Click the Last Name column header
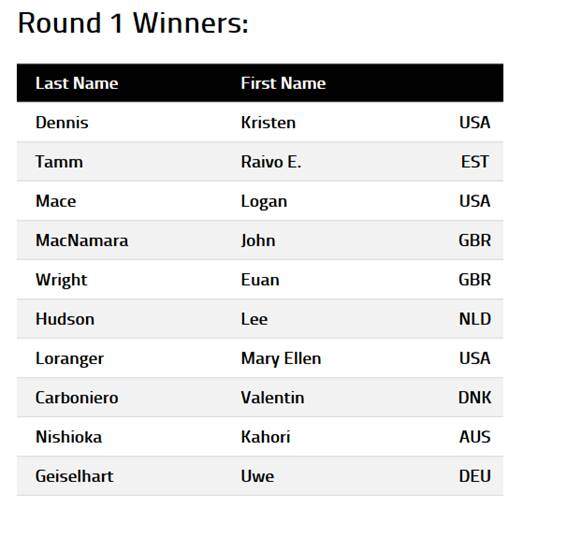 click(x=77, y=83)
